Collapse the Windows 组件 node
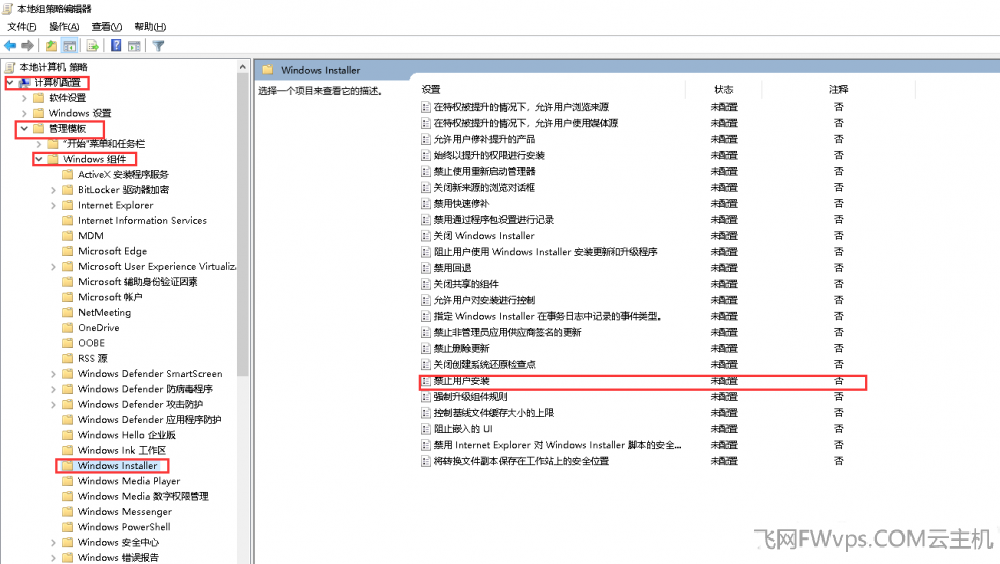Image resolution: width=1000 pixels, height=564 pixels. pyautogui.click(x=39, y=159)
